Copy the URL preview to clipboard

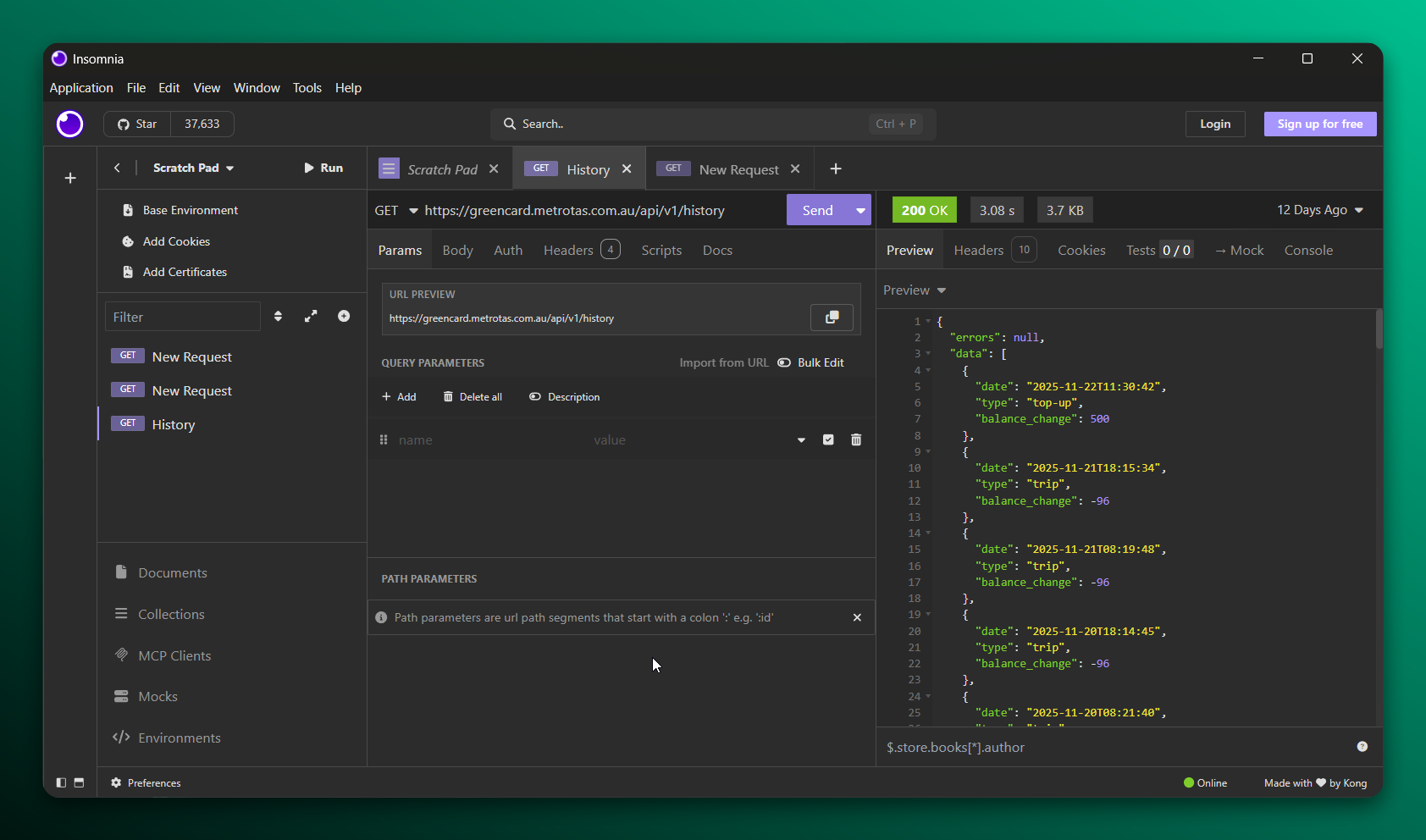832,317
